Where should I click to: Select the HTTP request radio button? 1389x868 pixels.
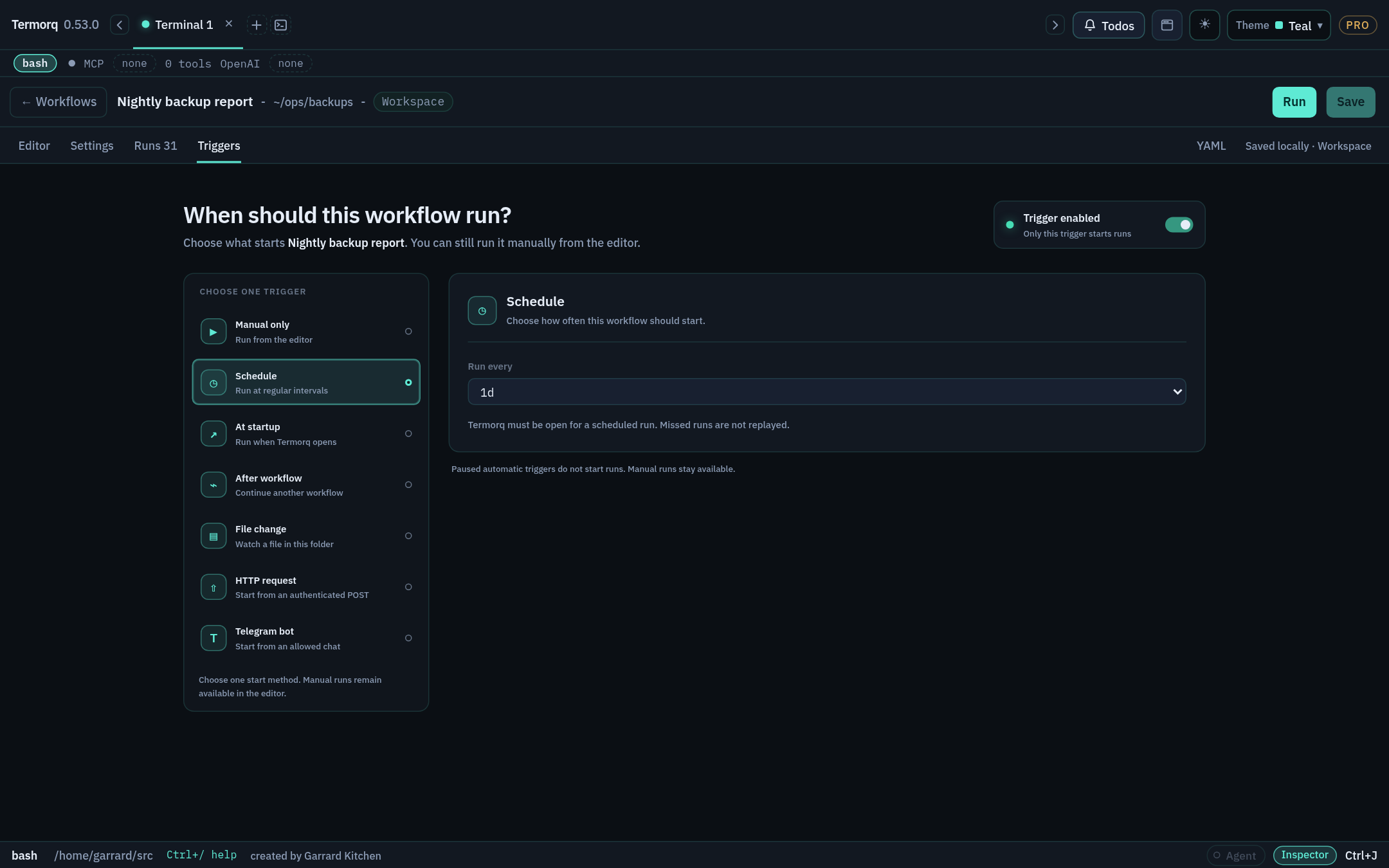408,587
